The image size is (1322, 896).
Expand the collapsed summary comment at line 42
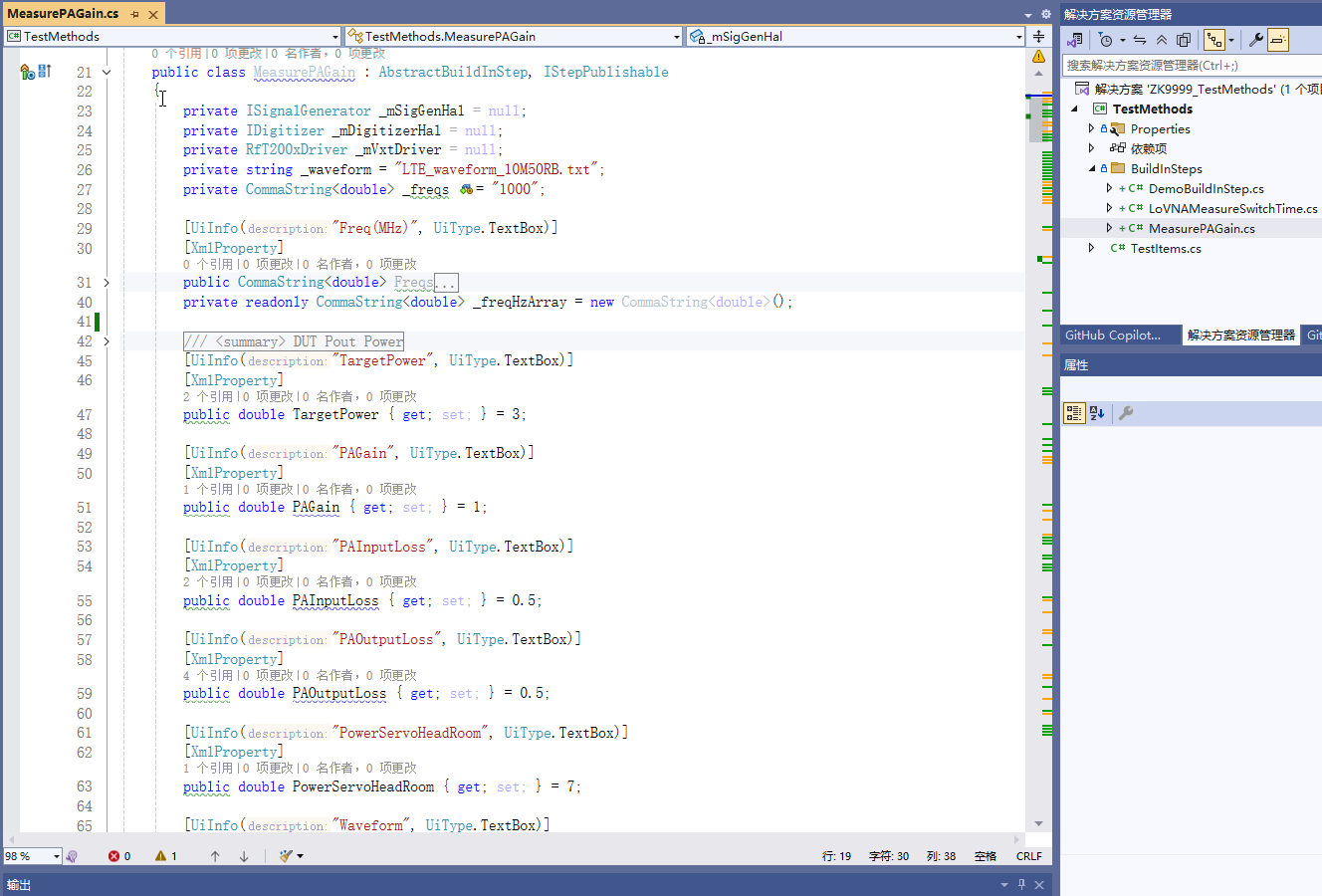pyautogui.click(x=107, y=341)
